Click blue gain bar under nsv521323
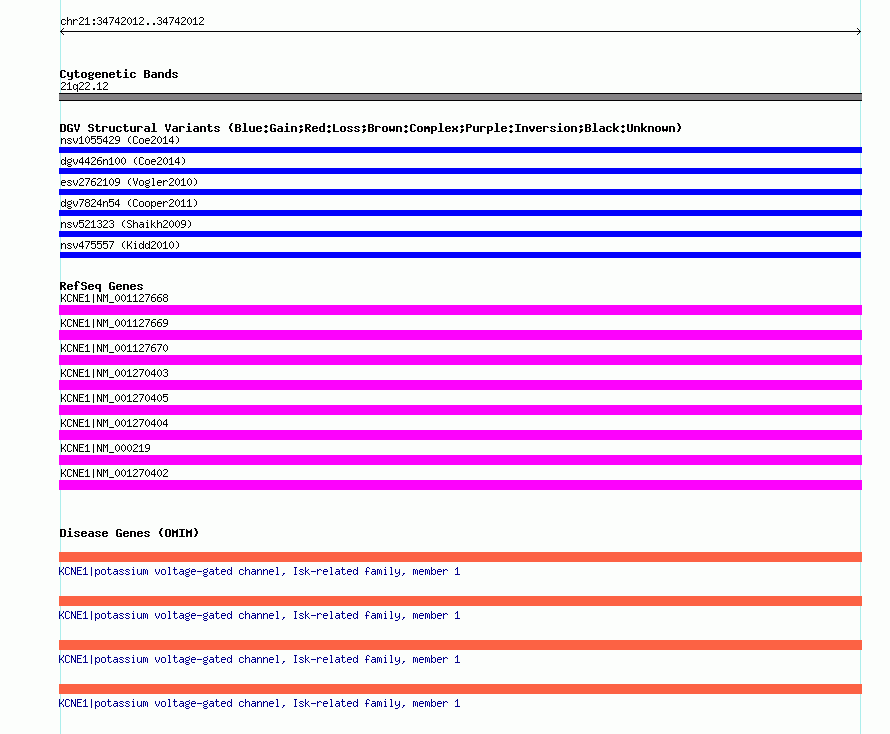890x734 pixels. pyautogui.click(x=460, y=234)
